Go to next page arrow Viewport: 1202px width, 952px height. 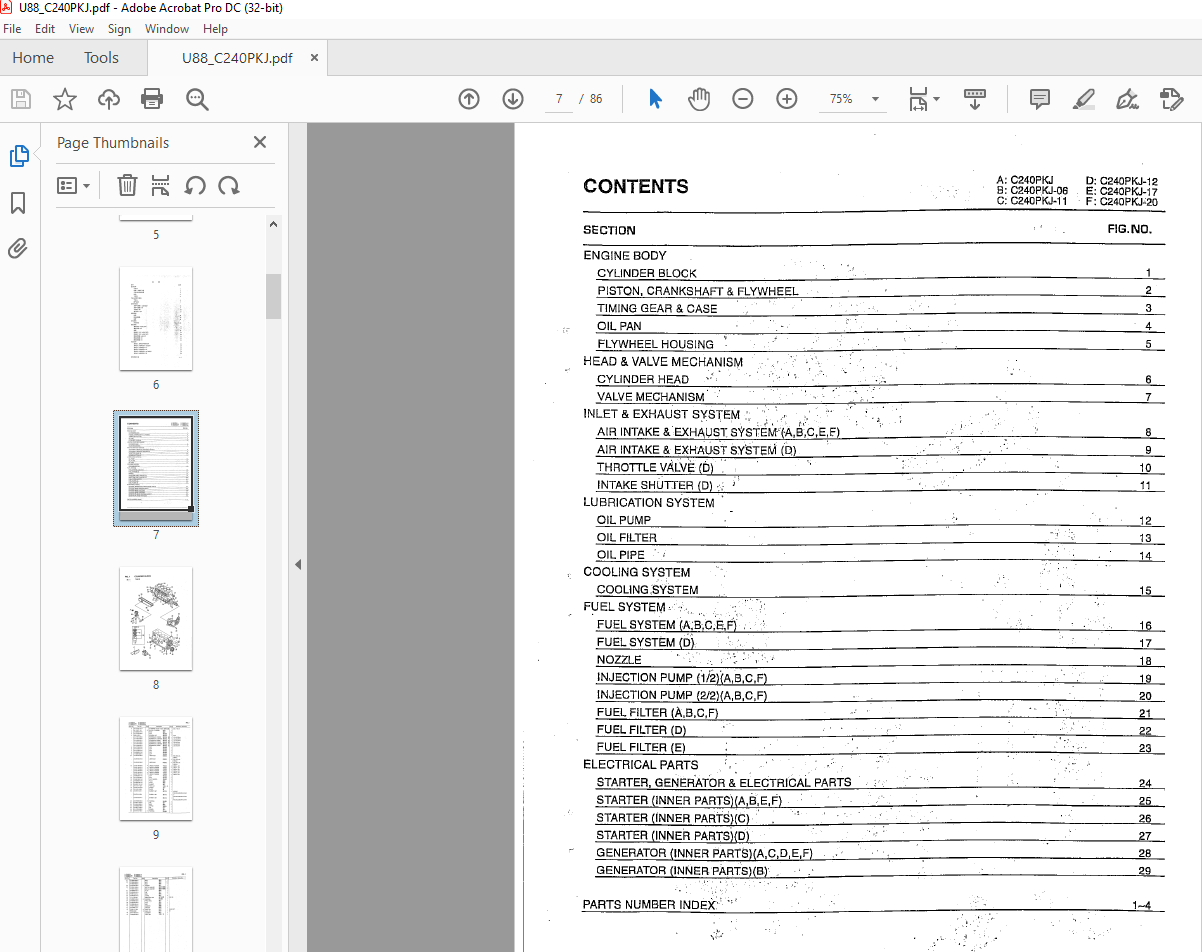tap(513, 99)
